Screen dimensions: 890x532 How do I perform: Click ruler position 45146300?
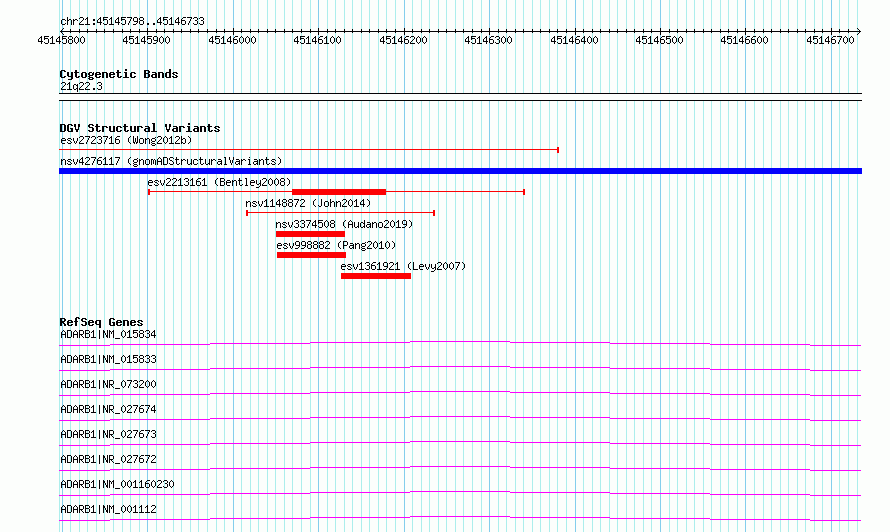click(x=488, y=40)
